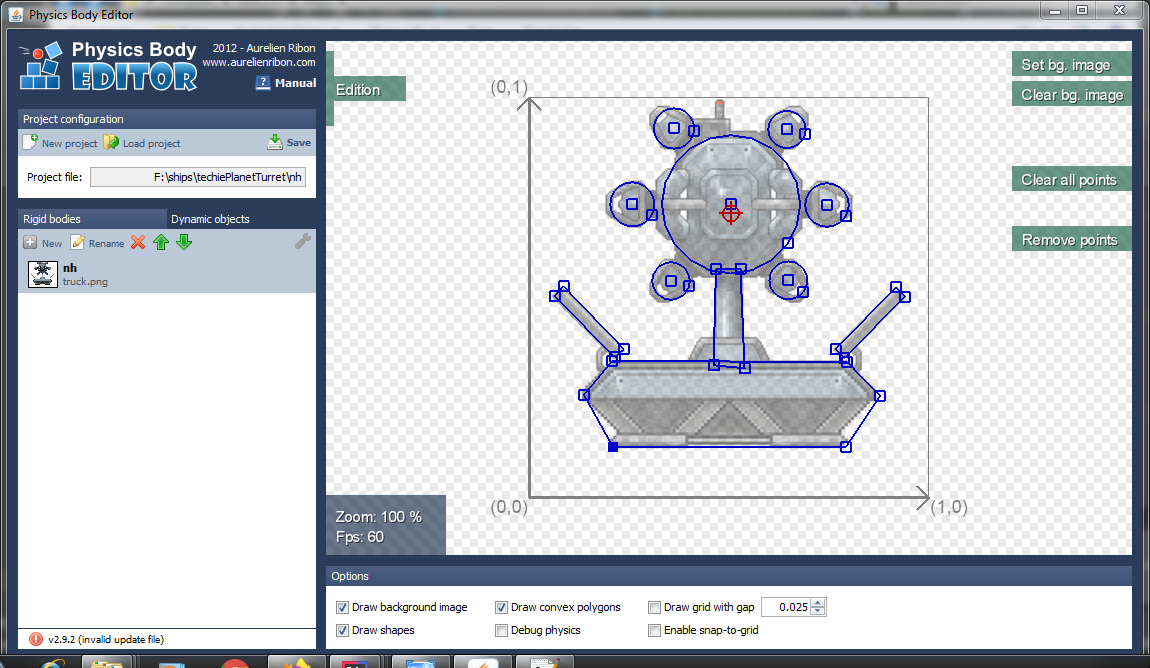Open the Manual help icon
The image size is (1150, 668).
coord(263,83)
